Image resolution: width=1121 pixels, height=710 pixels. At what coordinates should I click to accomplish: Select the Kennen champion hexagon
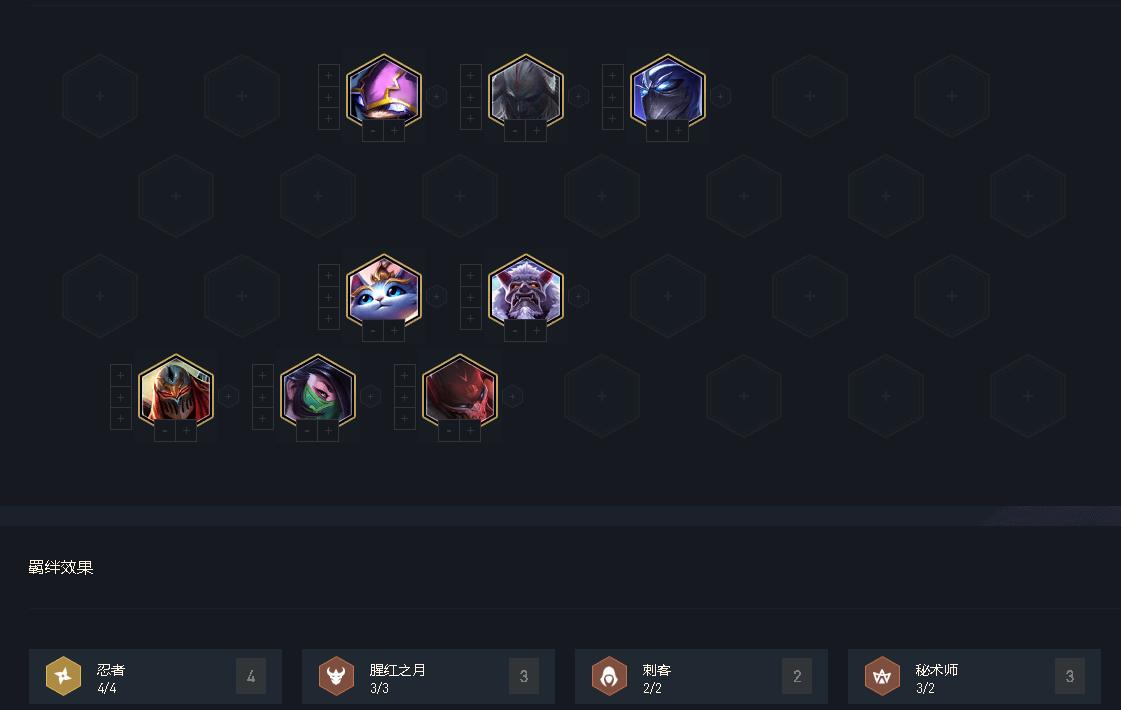tap(384, 93)
